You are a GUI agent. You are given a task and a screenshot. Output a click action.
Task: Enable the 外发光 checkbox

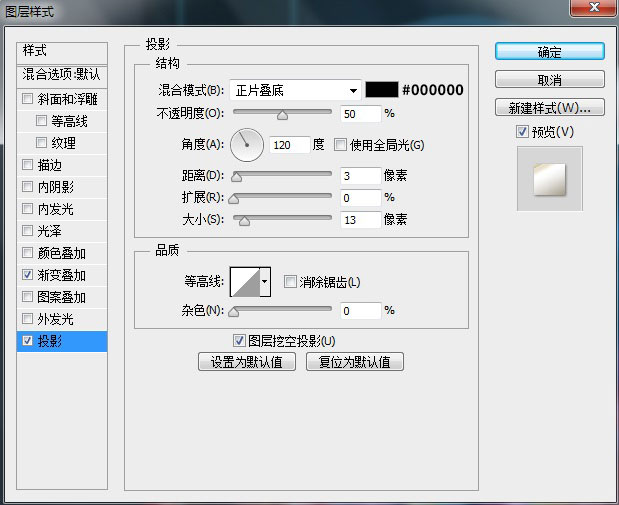28,319
